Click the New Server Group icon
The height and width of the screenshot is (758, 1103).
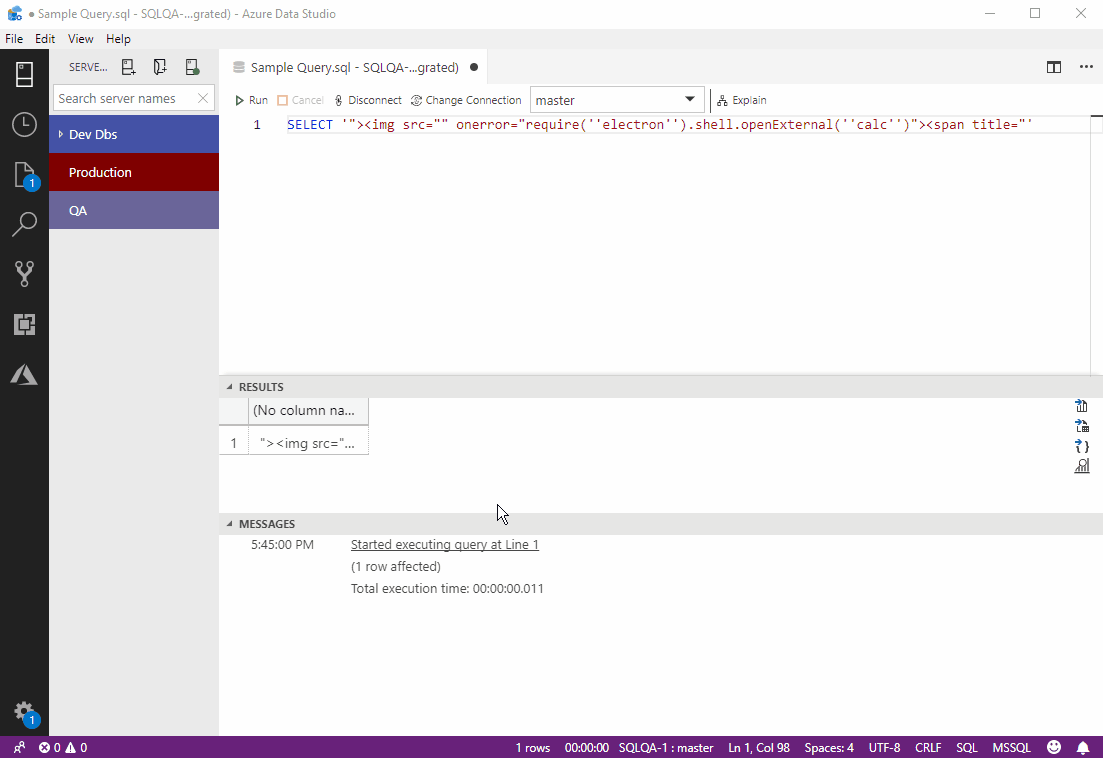tap(160, 67)
